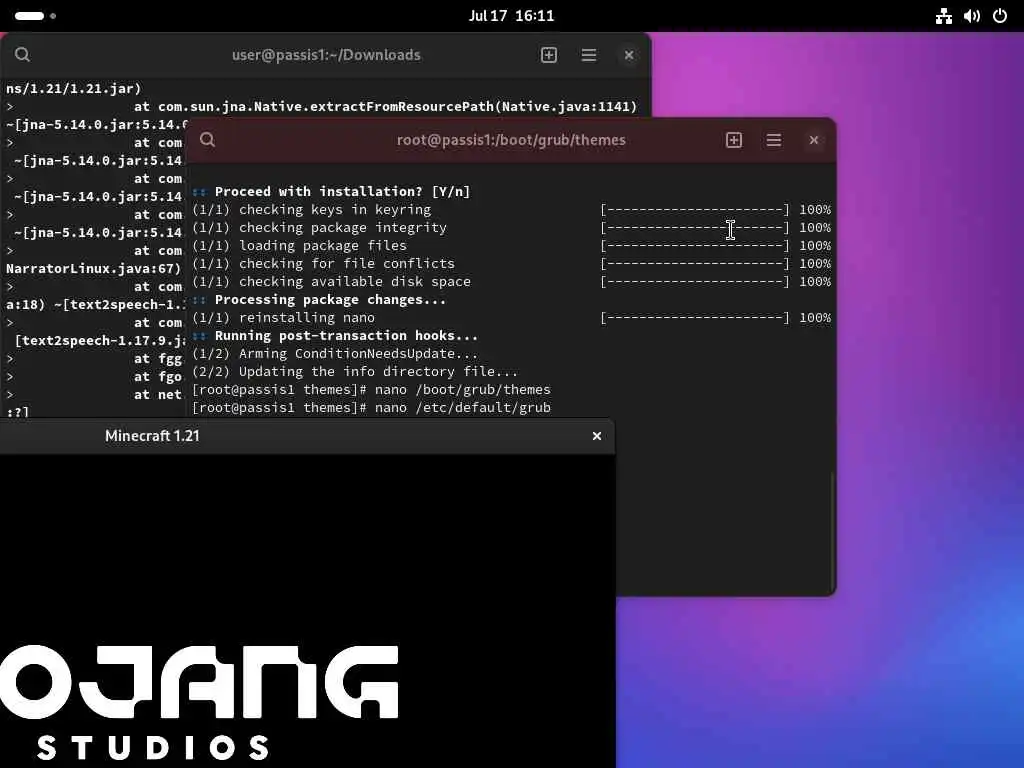Click 'Arming ConditionNeedsUpdate...' line
1024x768 pixels.
click(x=335, y=353)
